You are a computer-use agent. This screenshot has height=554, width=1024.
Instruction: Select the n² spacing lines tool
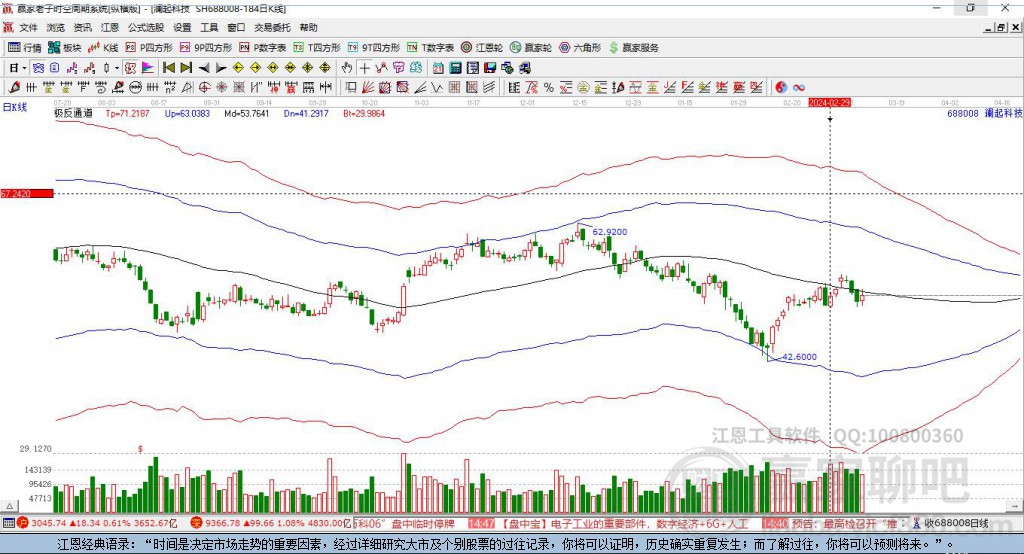pos(170,88)
